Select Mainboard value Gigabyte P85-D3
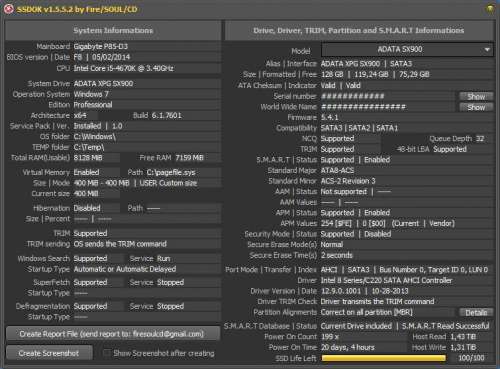The image size is (500, 369). [101, 46]
